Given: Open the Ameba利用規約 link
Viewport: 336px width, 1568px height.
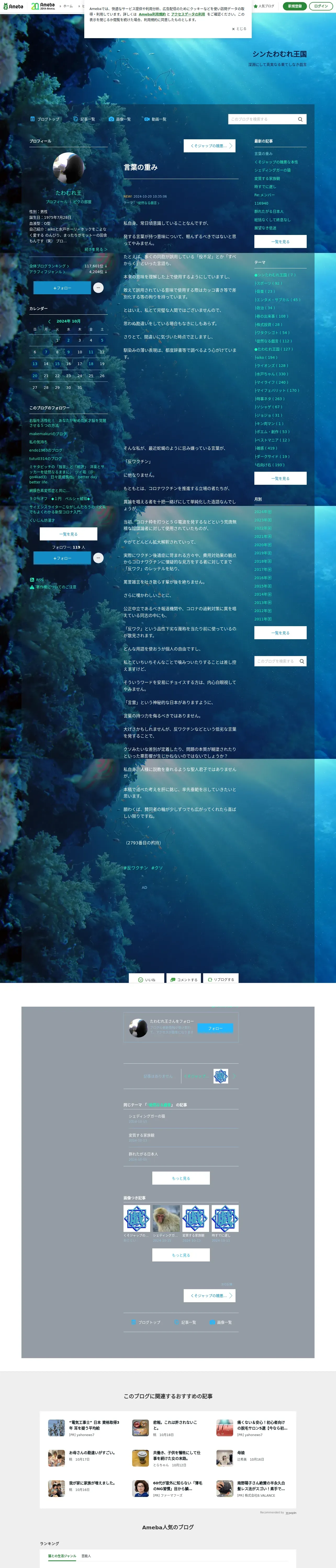Looking at the screenshot, I should [152, 14].
